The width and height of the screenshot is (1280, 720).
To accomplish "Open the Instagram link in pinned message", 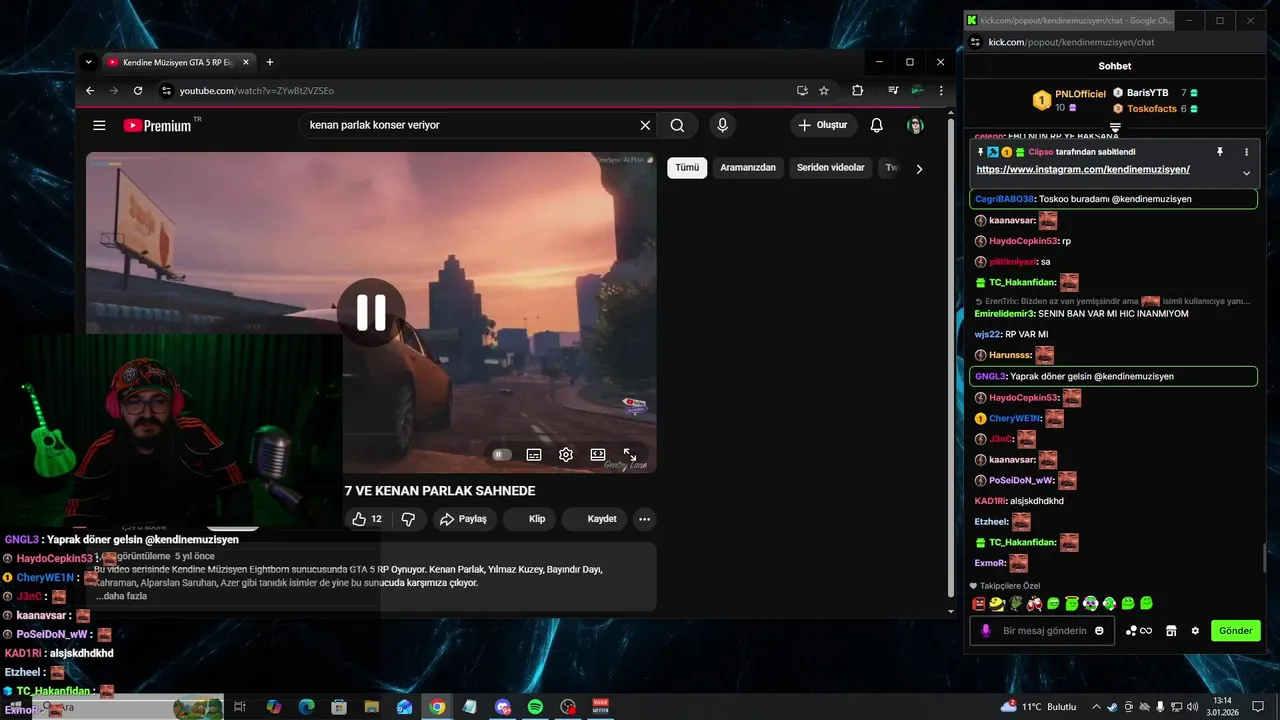I will point(1083,170).
